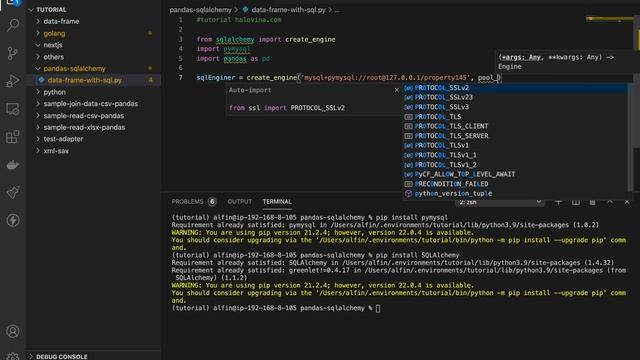Add a new terminal with plus icon
The height and width of the screenshot is (360, 640).
558,202
